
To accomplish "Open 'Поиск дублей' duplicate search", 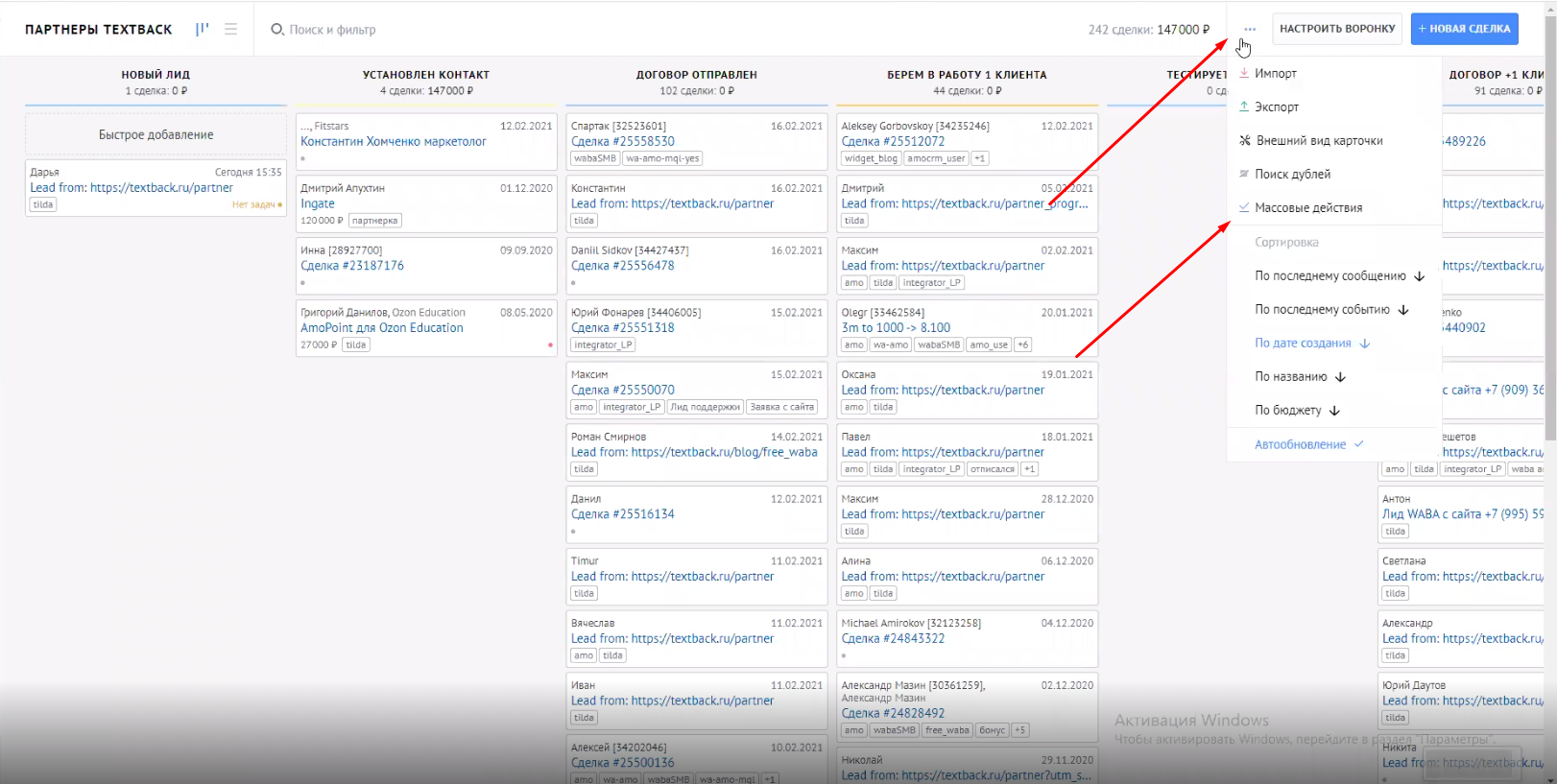I will coord(1293,174).
